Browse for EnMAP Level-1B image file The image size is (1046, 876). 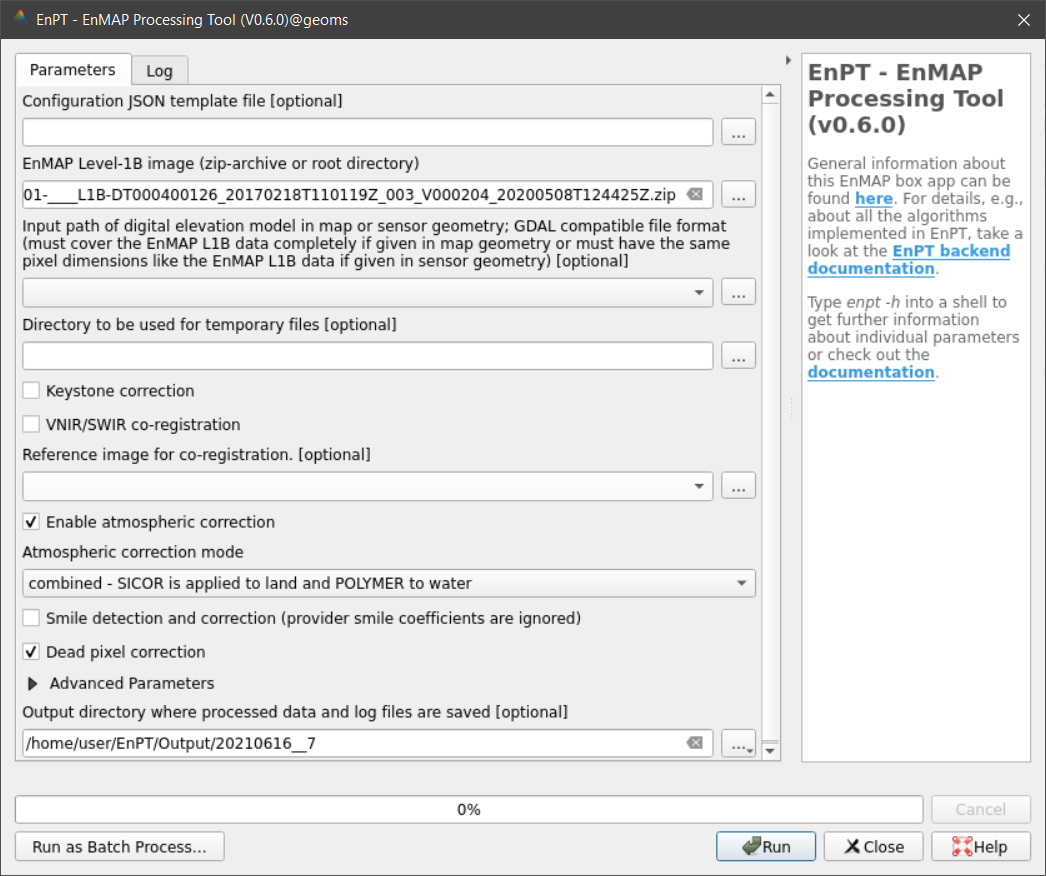[x=738, y=194]
